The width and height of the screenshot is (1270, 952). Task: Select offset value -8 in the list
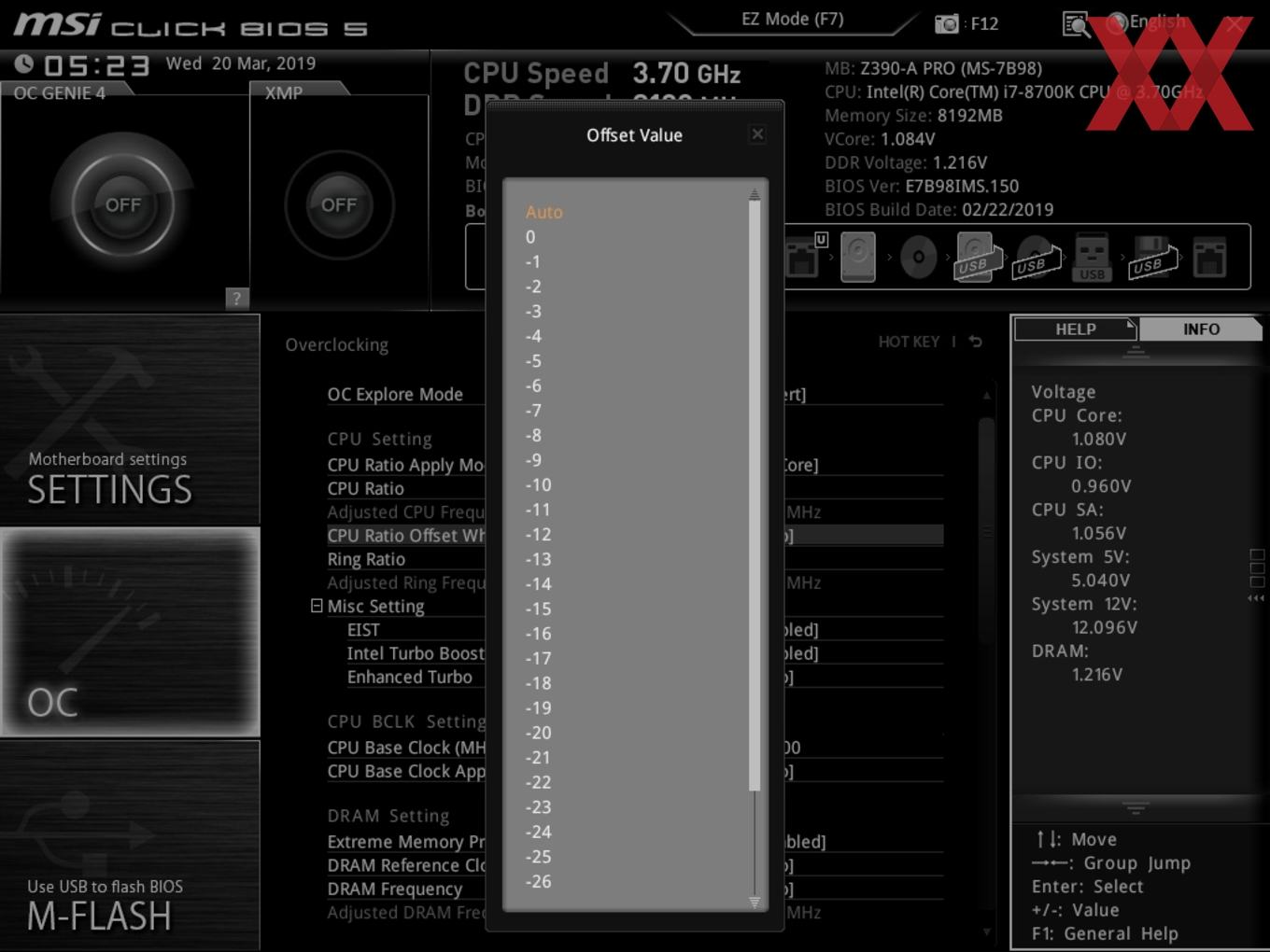click(x=532, y=435)
